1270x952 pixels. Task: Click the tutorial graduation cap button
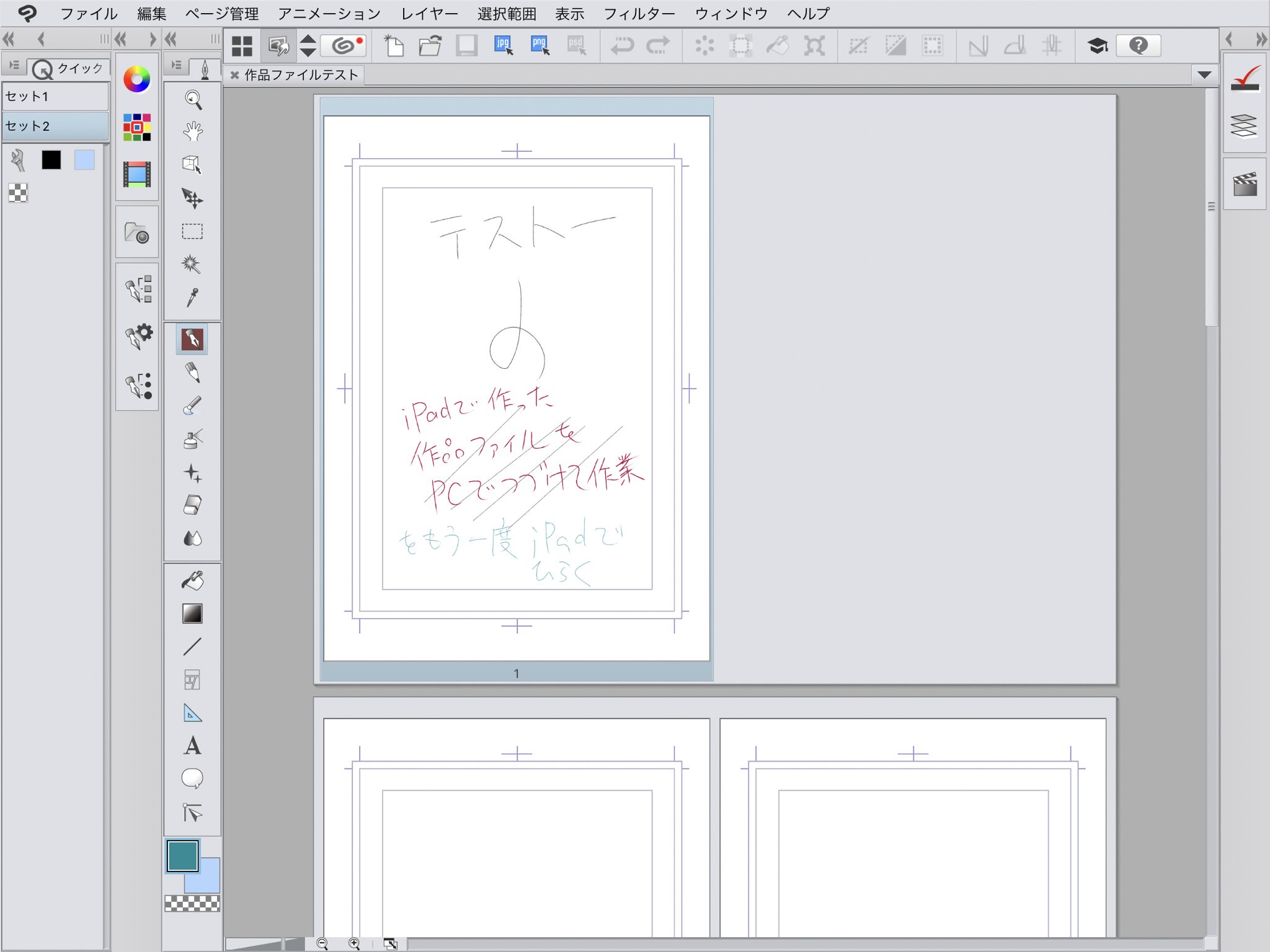click(x=1098, y=45)
